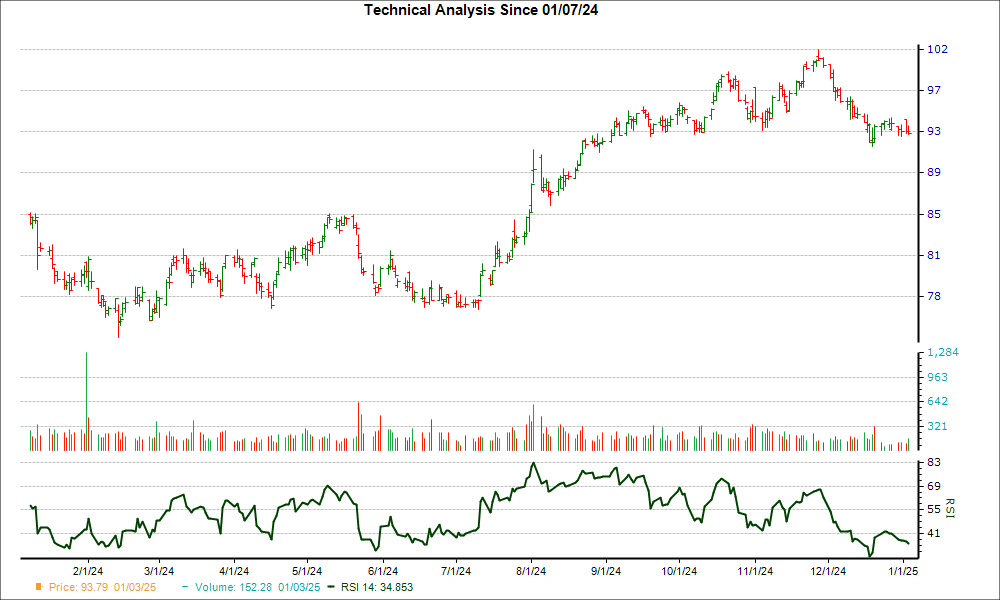Image resolution: width=1000 pixels, height=600 pixels.
Task: Click the dark green RSI legend line marker
Action: point(330,587)
